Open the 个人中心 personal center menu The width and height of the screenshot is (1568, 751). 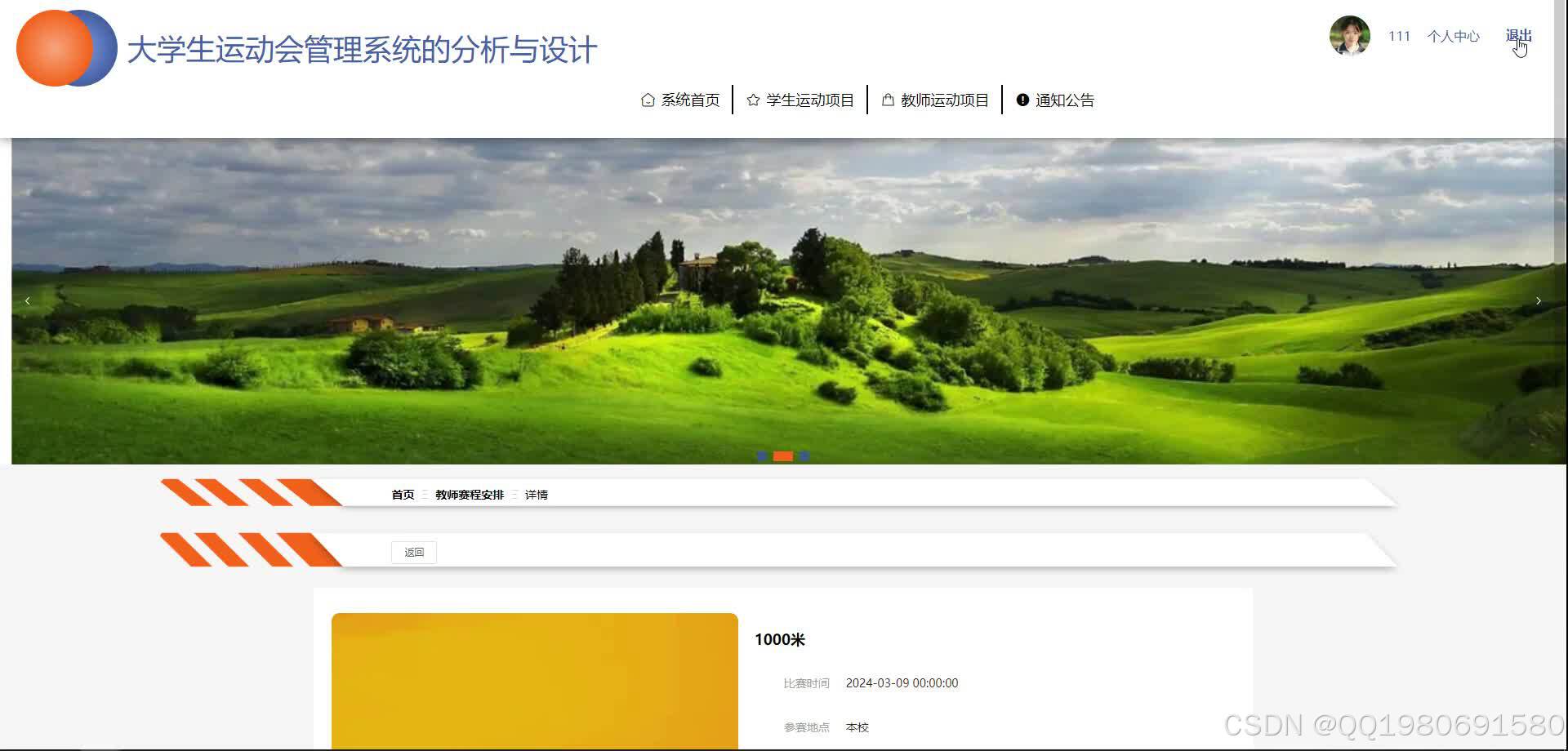click(x=1453, y=36)
